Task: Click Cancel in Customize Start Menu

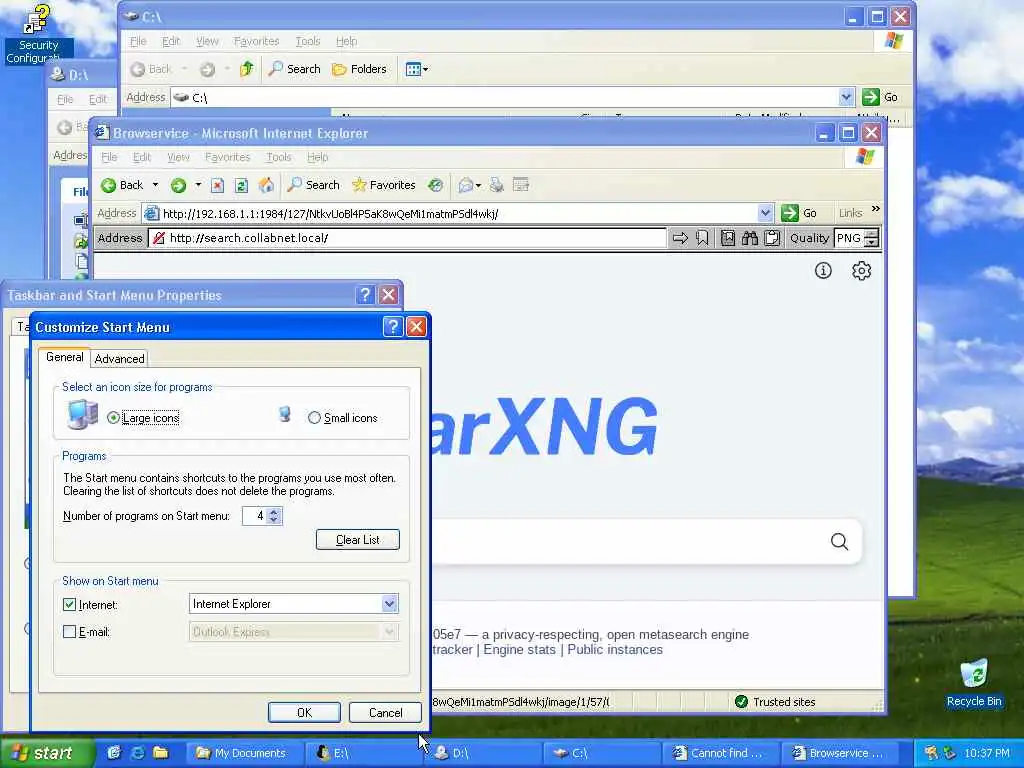Action: coord(385,712)
